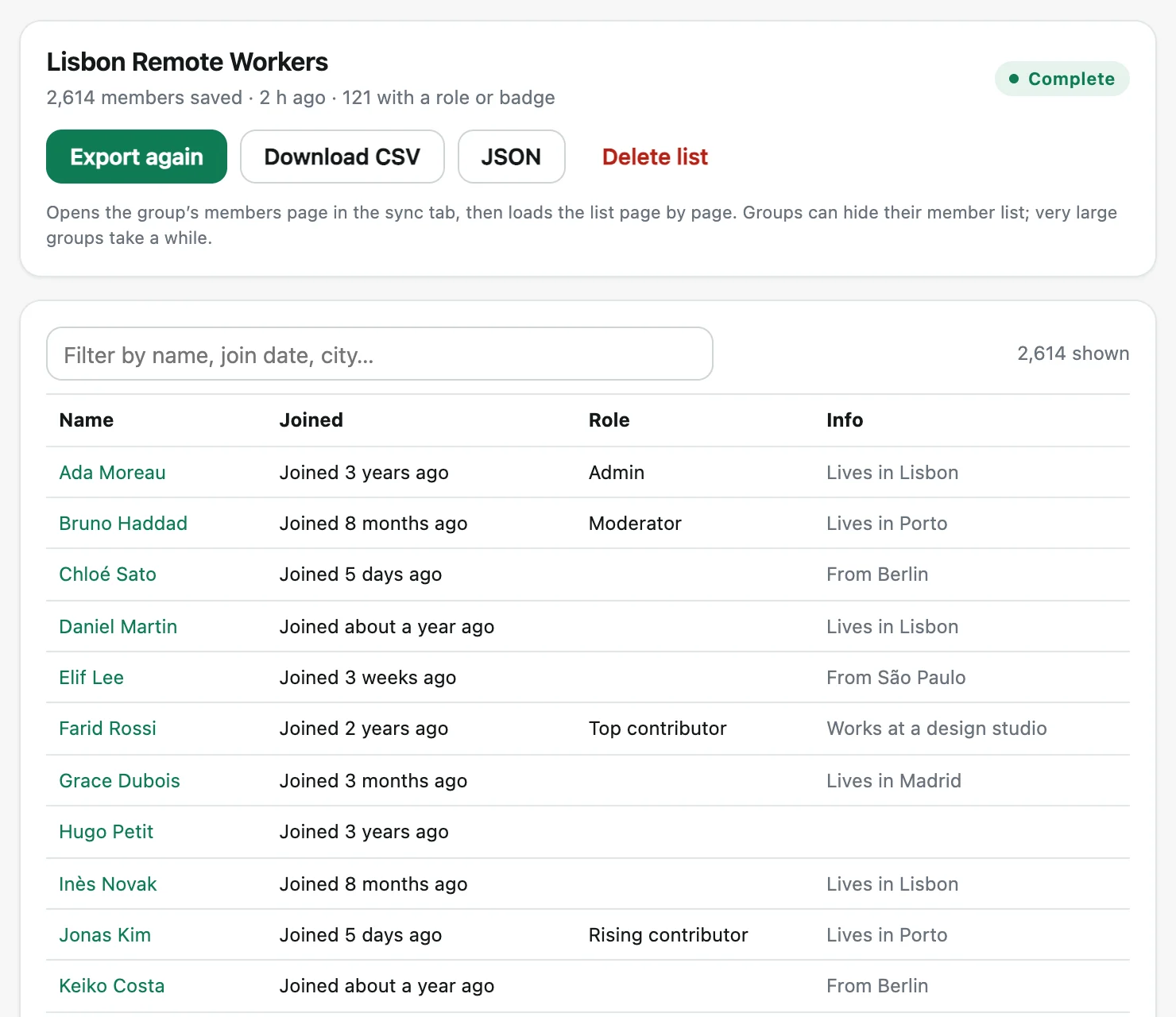
Task: Click the Moderator role in Bruno Haddad's row
Action: 635,524
